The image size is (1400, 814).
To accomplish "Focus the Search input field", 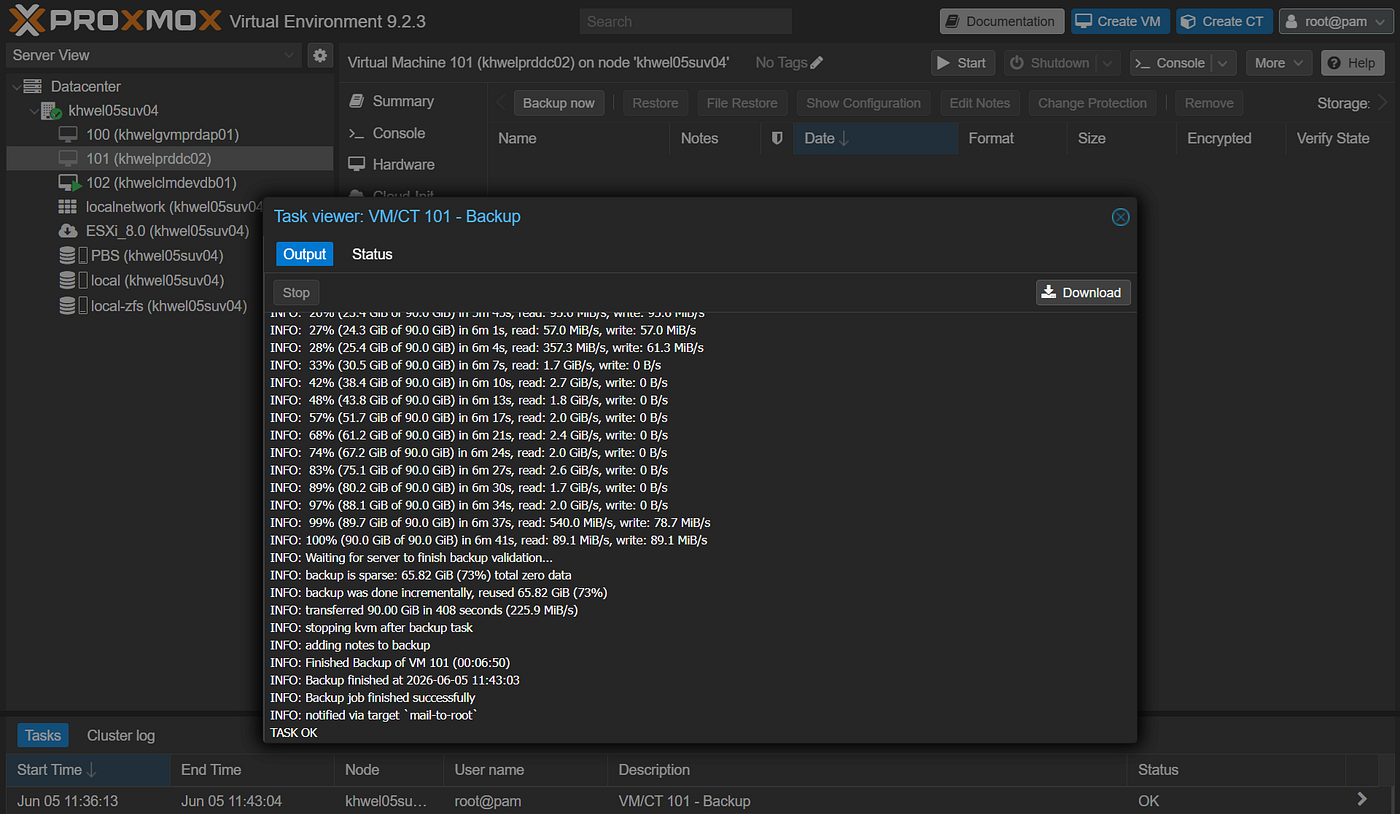I will pos(685,21).
